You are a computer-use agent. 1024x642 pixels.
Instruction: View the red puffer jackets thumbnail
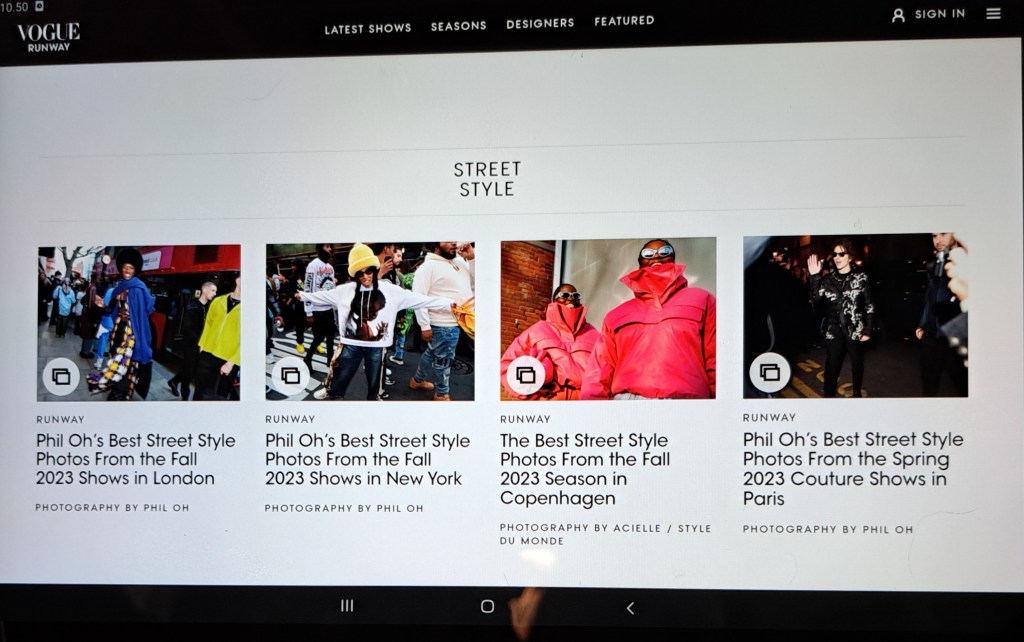click(608, 319)
